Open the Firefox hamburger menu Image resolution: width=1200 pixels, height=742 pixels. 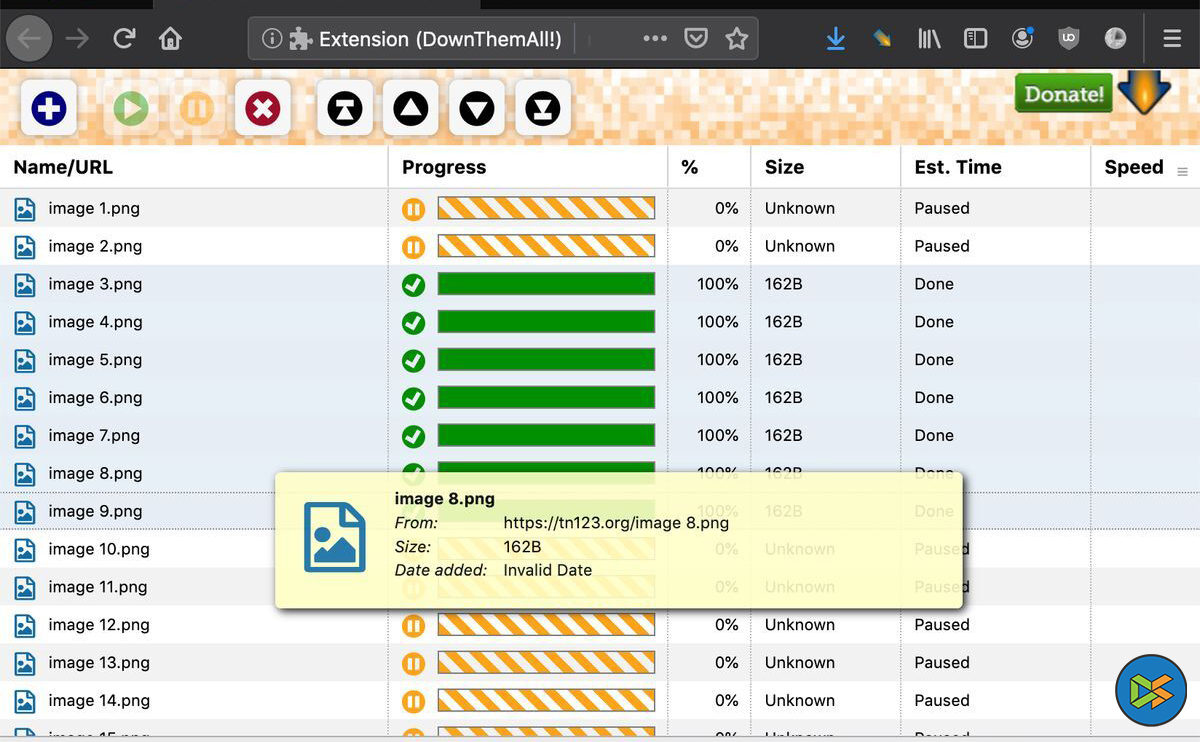(1172, 39)
